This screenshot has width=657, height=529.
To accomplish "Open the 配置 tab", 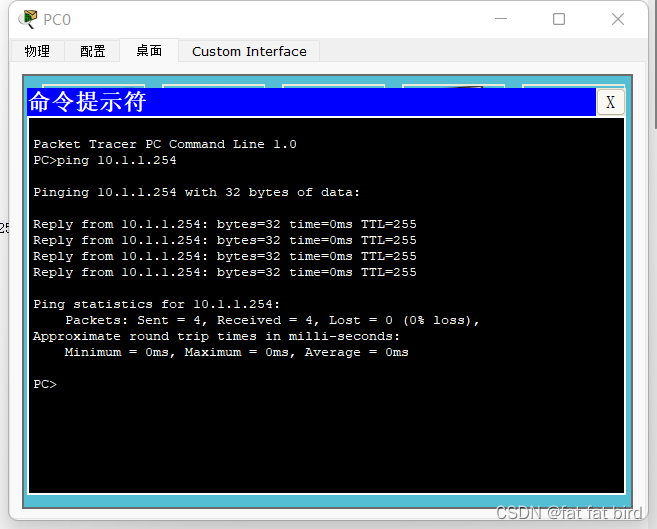I will pyautogui.click(x=93, y=51).
